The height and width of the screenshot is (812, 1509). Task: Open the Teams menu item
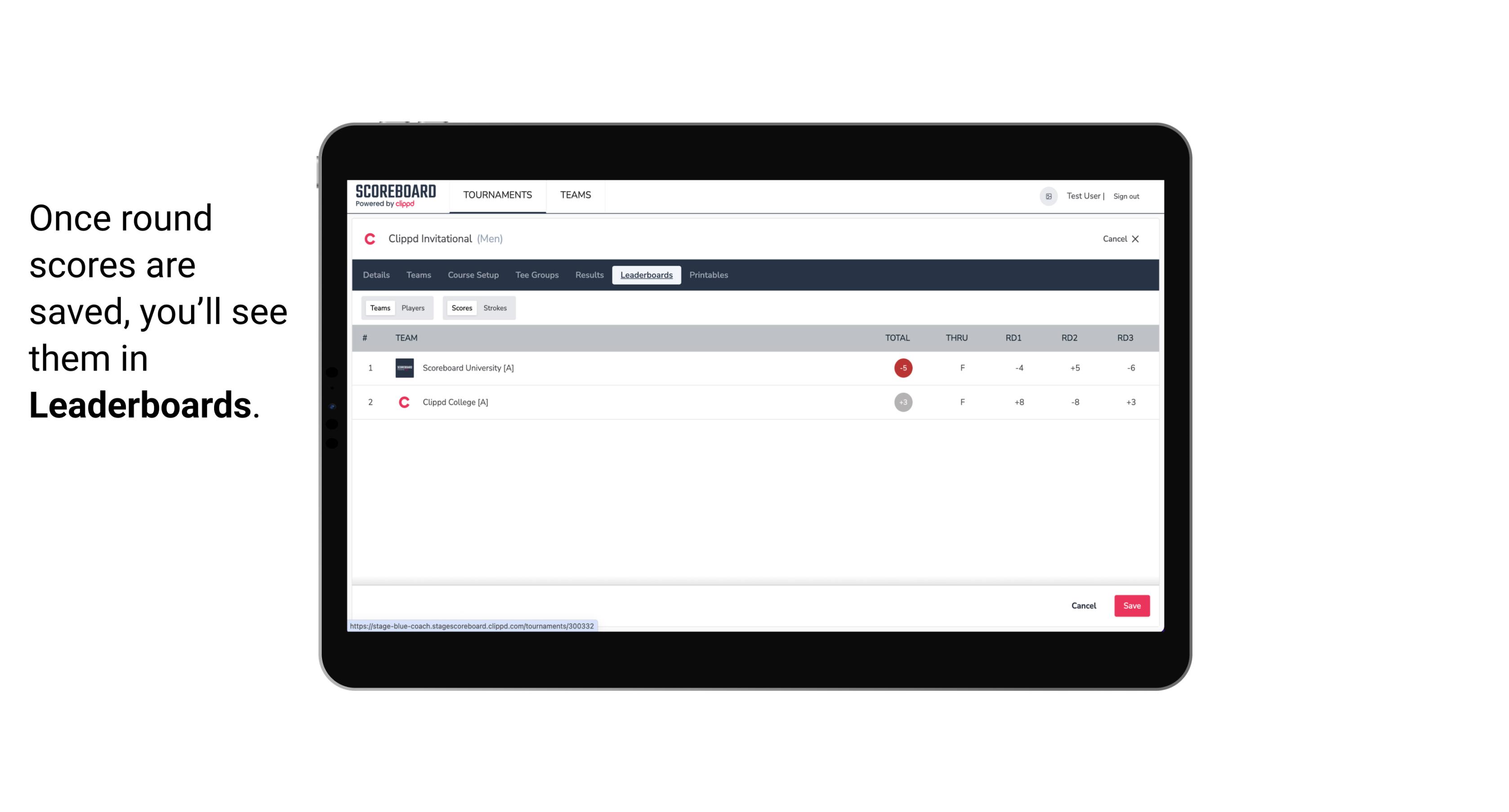576,195
